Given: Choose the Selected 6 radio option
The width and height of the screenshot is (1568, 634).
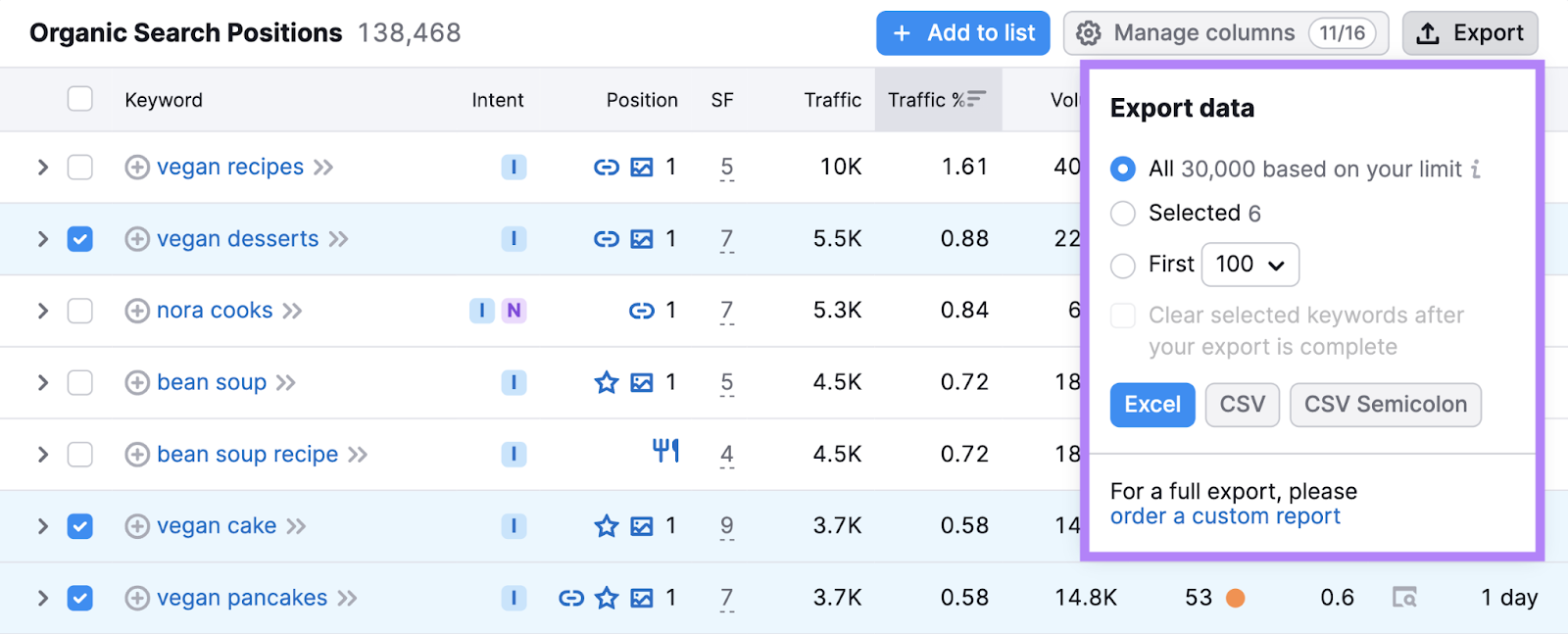Looking at the screenshot, I should pos(1123,214).
